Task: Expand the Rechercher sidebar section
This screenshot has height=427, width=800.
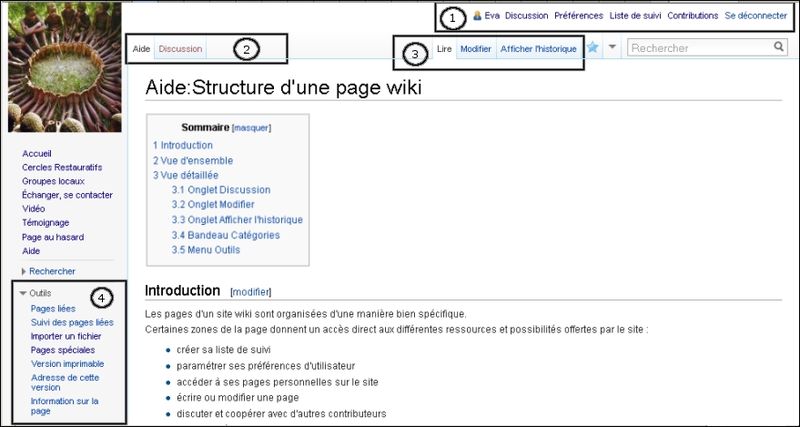Action: [x=23, y=271]
